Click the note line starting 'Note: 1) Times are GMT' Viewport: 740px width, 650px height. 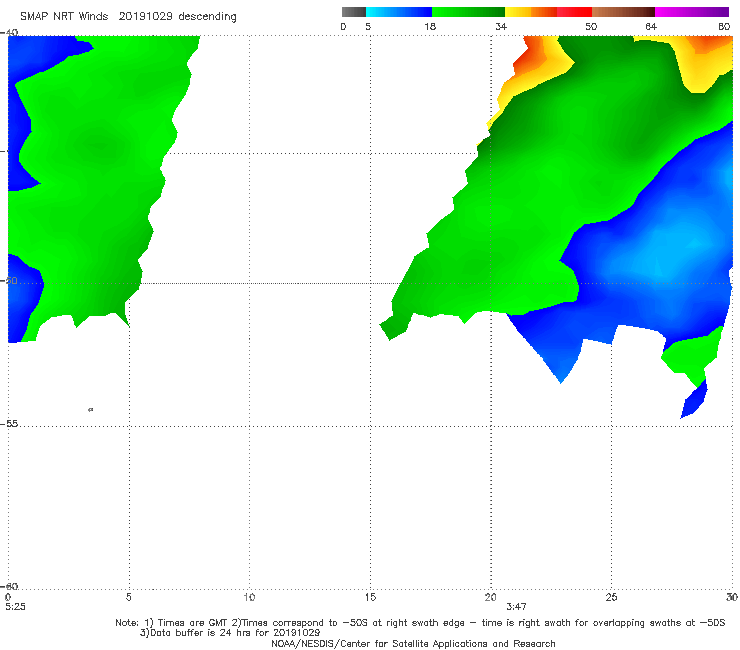420,623
